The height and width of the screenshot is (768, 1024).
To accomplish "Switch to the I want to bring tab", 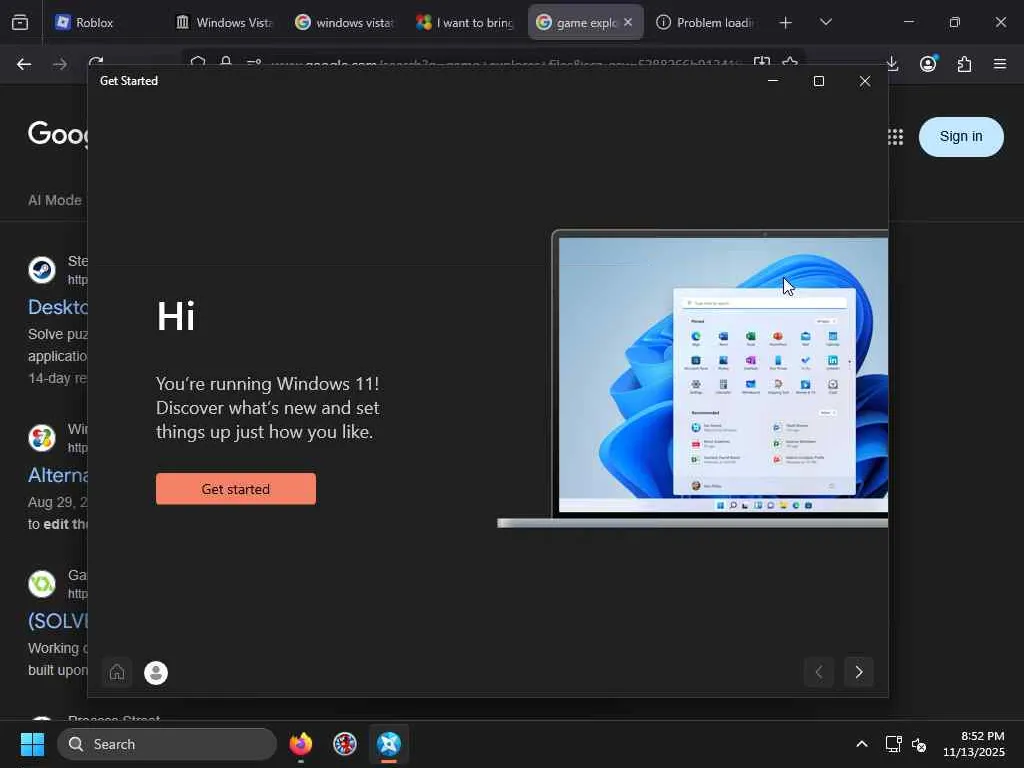I will click(464, 22).
